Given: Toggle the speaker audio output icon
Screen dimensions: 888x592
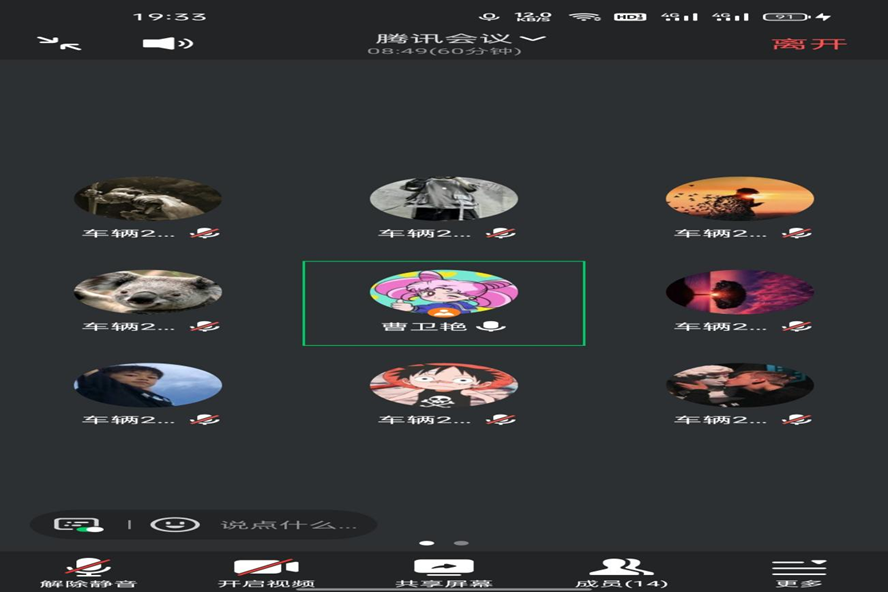Looking at the screenshot, I should [167, 43].
